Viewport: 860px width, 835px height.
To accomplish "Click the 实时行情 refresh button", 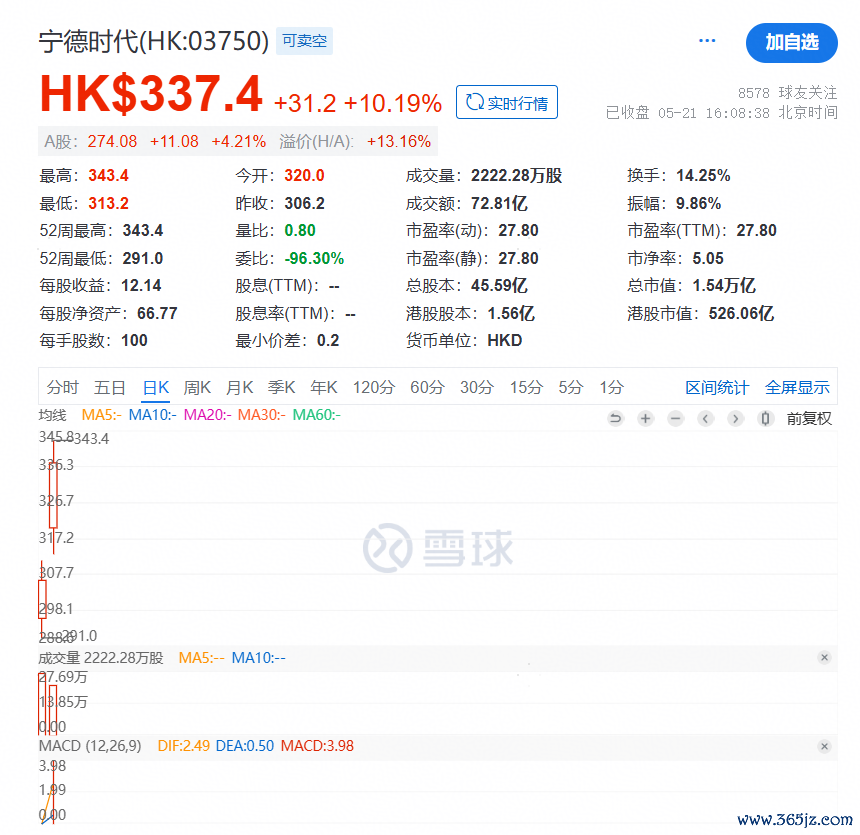I will [x=507, y=102].
